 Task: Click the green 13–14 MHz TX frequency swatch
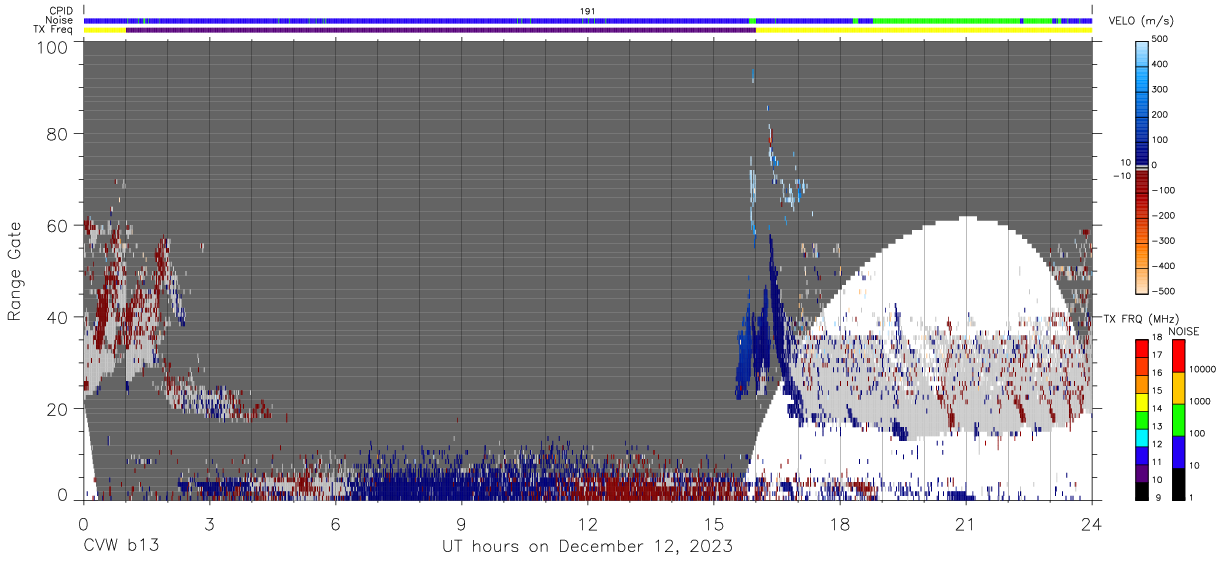[x=1141, y=420]
